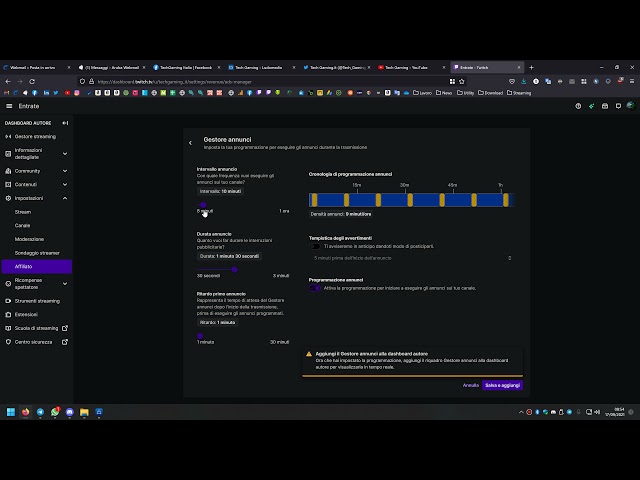
Task: Toggle Tempistica degli avvertimenti switch
Action: [x=315, y=247]
